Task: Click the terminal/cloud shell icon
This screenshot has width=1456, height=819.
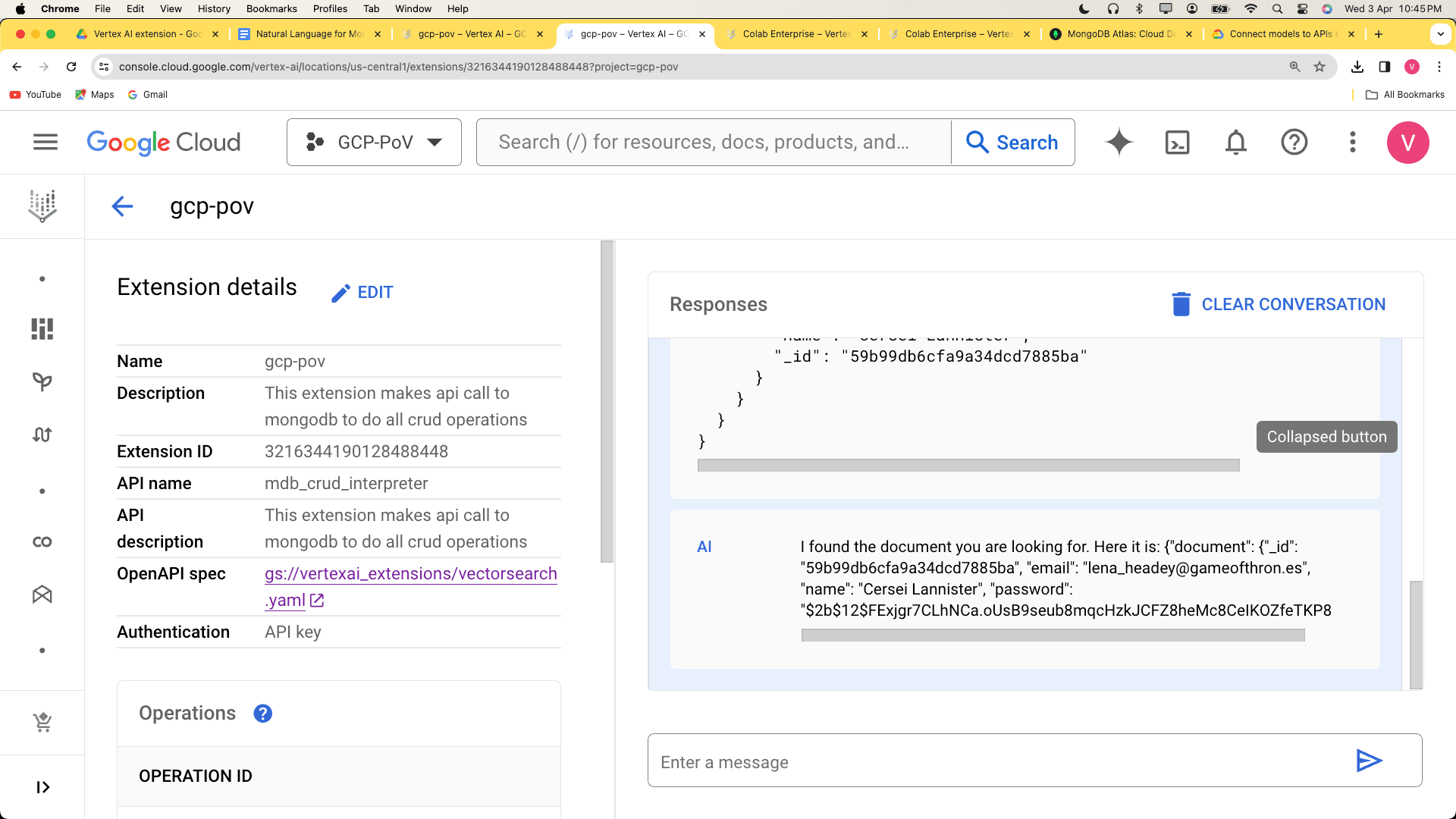Action: pos(1178,142)
